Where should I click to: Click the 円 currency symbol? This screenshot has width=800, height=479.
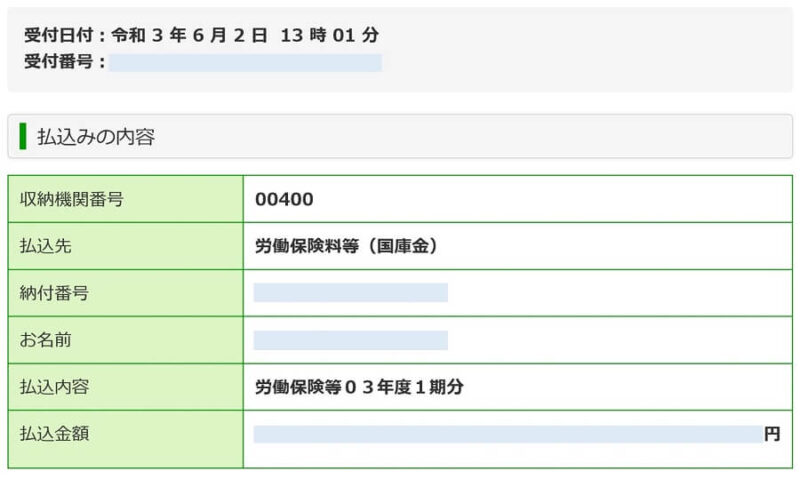point(772,434)
